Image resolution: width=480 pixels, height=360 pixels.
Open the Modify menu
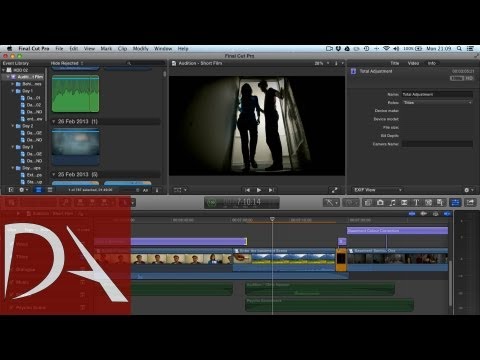click(x=140, y=49)
